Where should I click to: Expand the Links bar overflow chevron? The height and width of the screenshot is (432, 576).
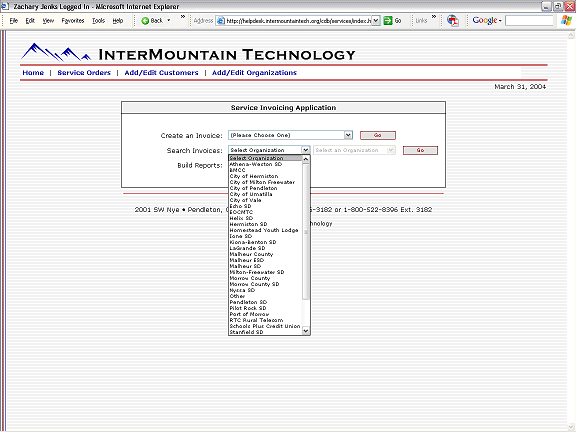click(434, 17)
